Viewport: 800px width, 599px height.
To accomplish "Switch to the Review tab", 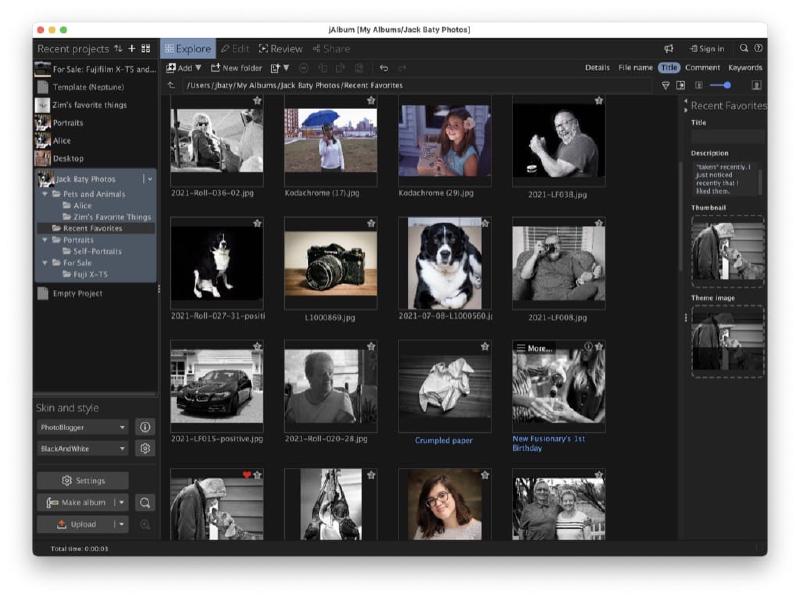I will click(287, 47).
